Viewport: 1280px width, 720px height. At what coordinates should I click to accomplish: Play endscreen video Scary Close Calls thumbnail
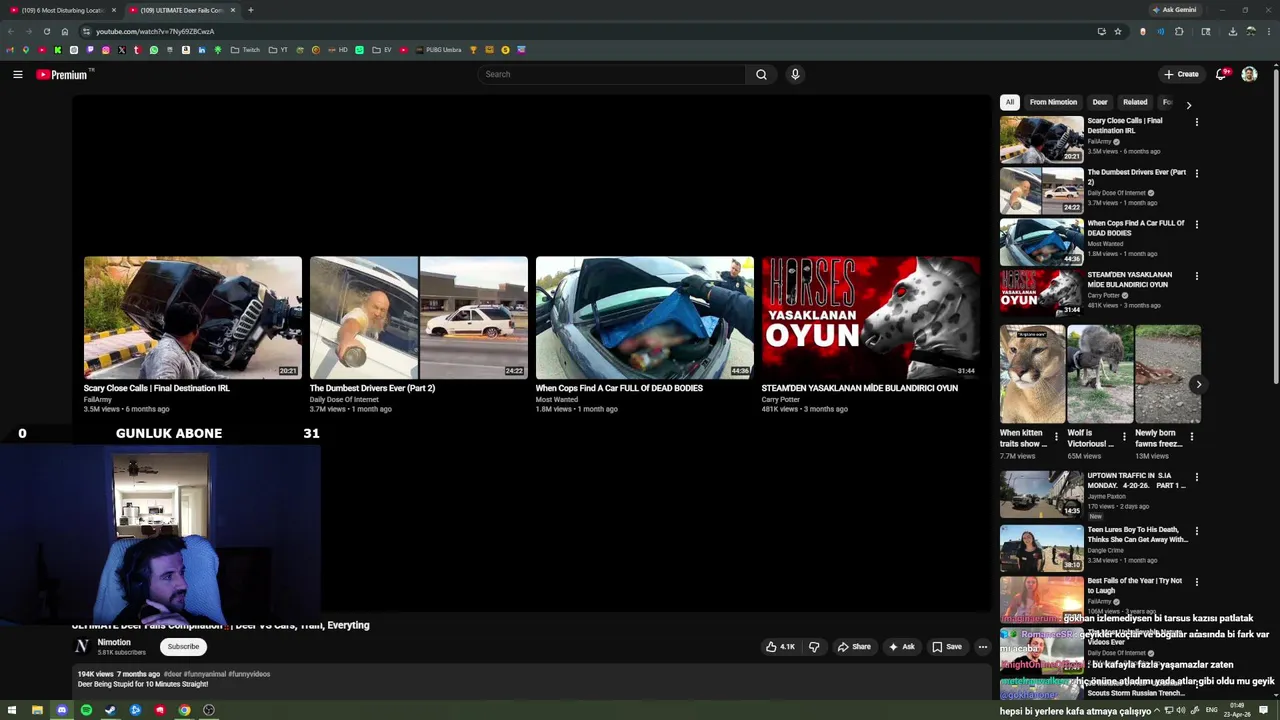(x=193, y=318)
